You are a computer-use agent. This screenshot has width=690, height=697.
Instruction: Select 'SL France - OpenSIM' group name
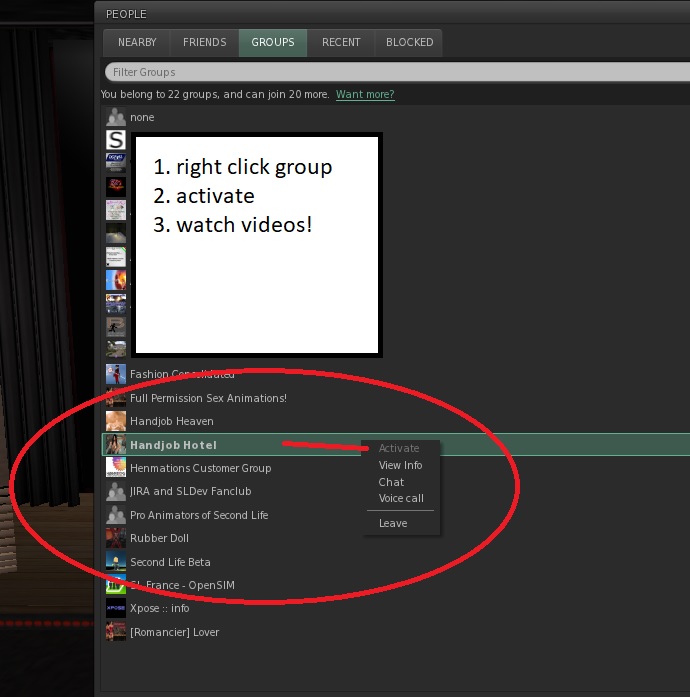pyautogui.click(x=182, y=585)
